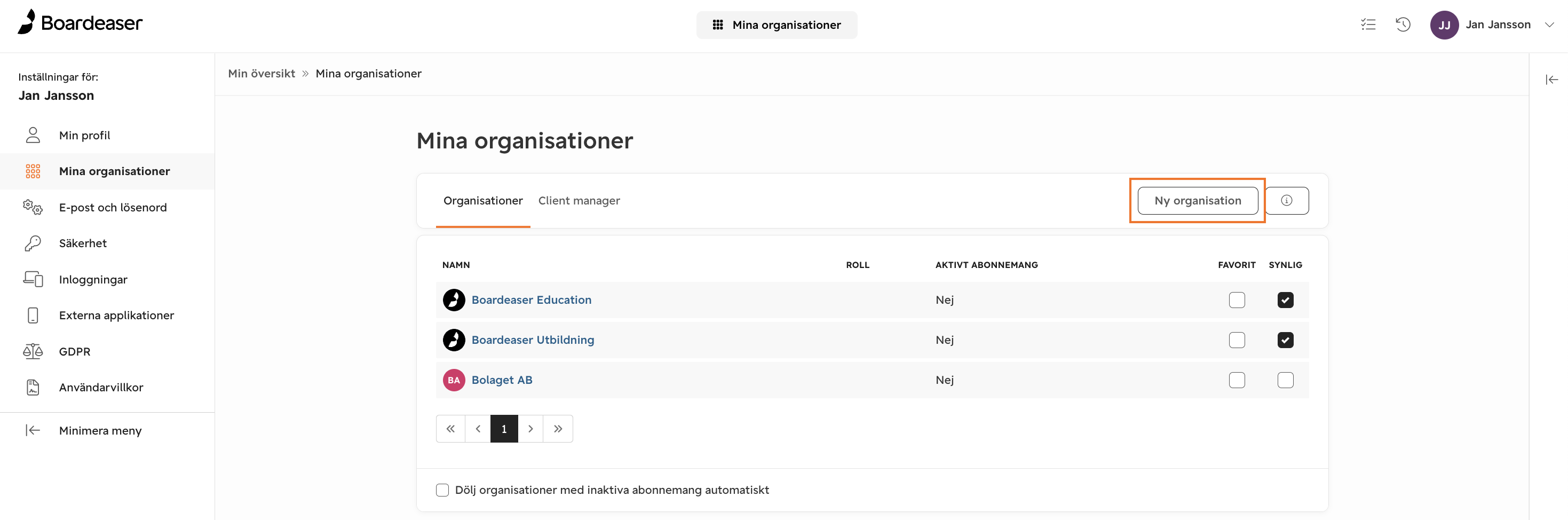1568x520 pixels.
Task: Open the Boardeaser Utbildning link
Action: pyautogui.click(x=533, y=341)
